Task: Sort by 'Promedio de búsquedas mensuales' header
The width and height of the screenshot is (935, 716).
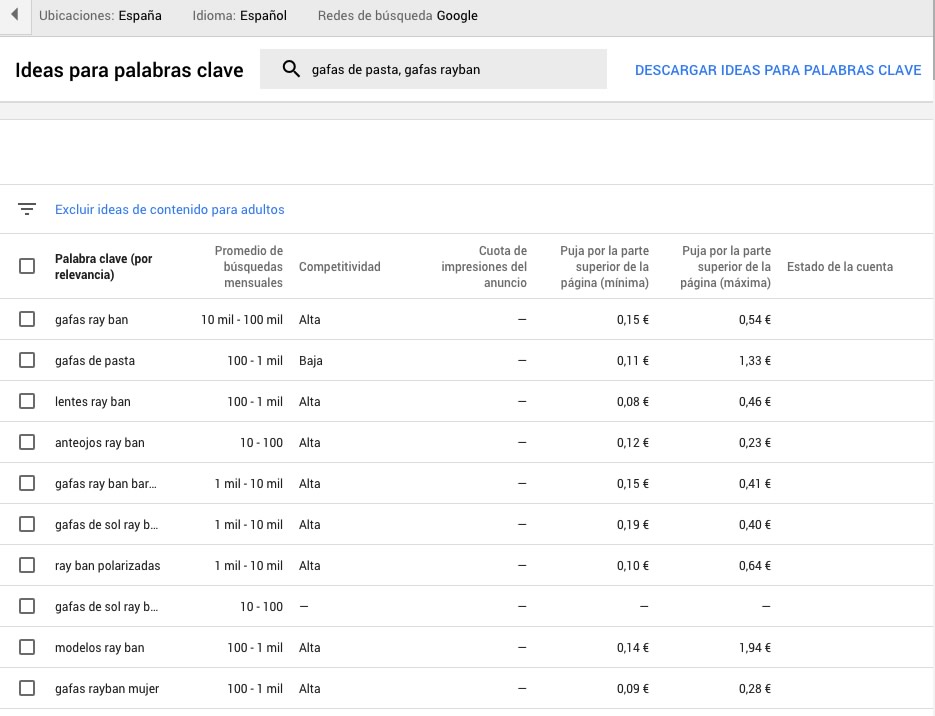Action: pyautogui.click(x=249, y=266)
